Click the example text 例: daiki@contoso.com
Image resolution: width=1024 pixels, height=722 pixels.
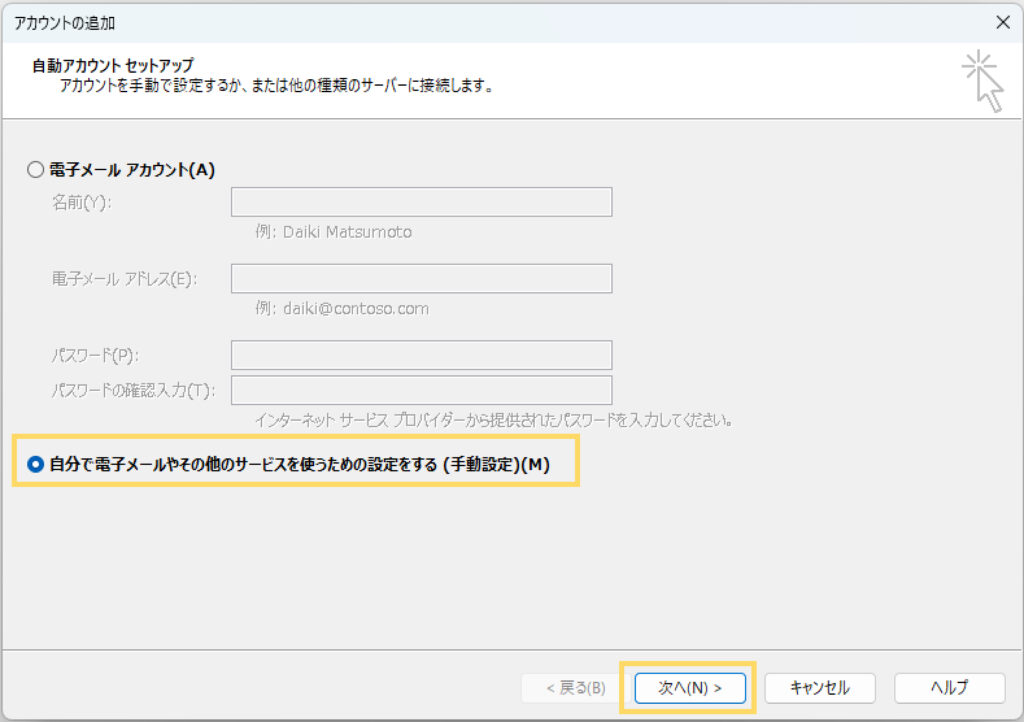click(342, 308)
